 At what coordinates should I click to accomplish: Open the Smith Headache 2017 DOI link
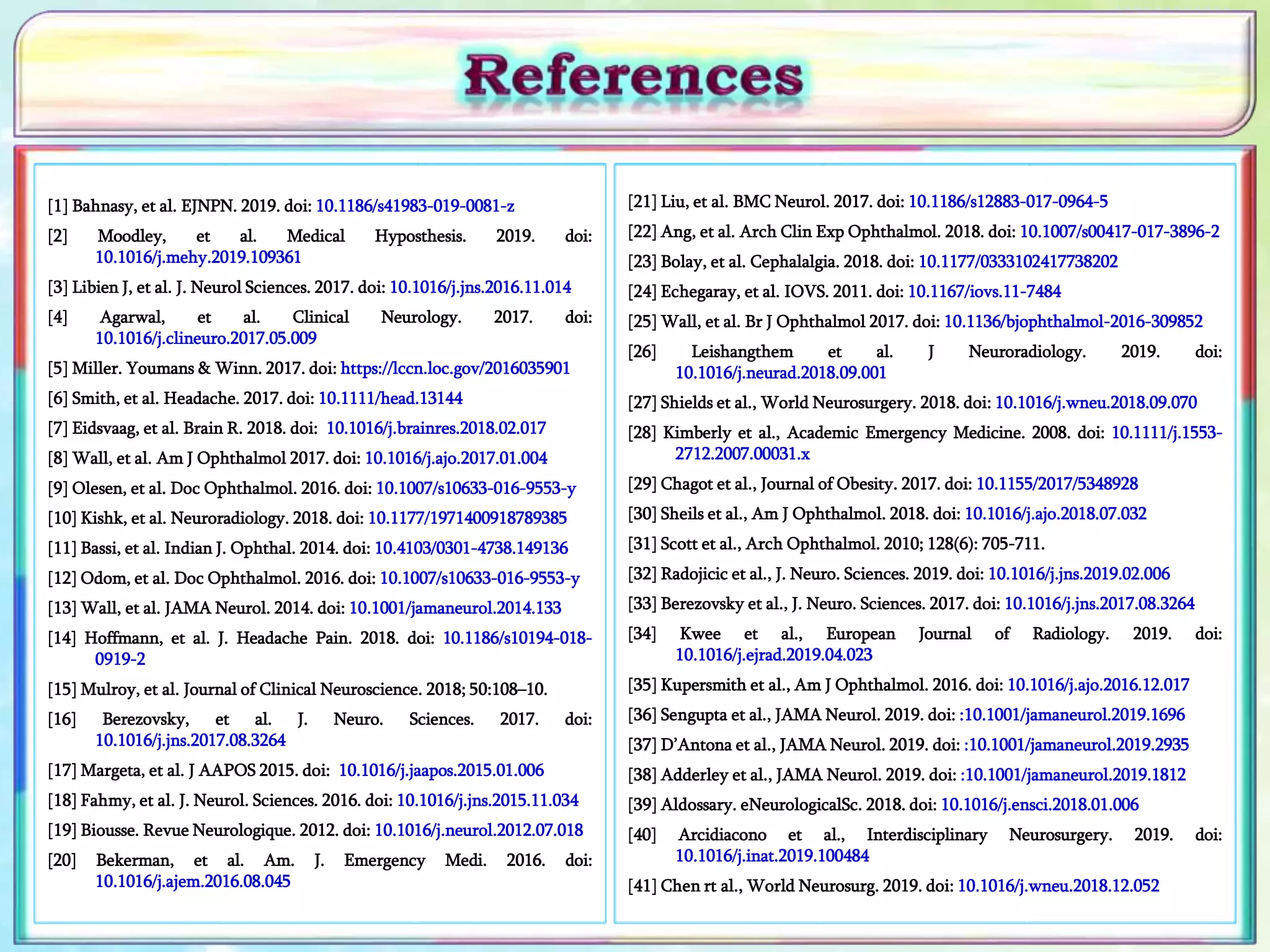390,398
